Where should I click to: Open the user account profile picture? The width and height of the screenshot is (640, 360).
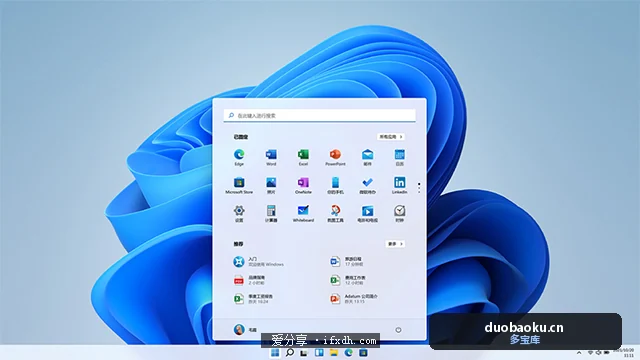tap(239, 329)
